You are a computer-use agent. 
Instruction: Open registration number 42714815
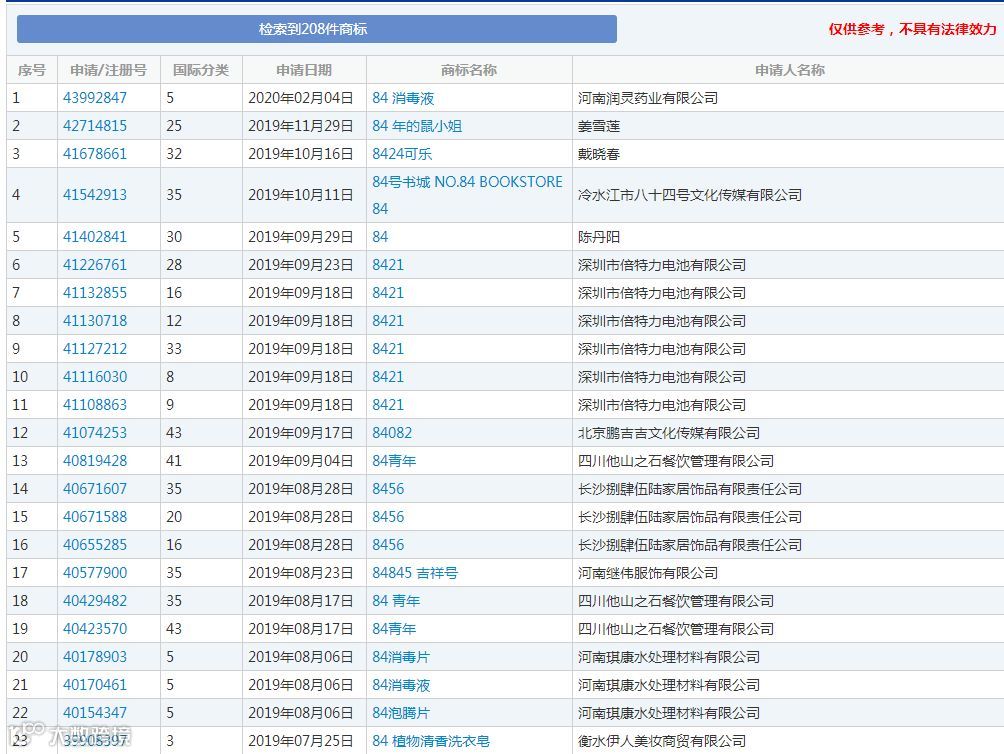point(95,126)
